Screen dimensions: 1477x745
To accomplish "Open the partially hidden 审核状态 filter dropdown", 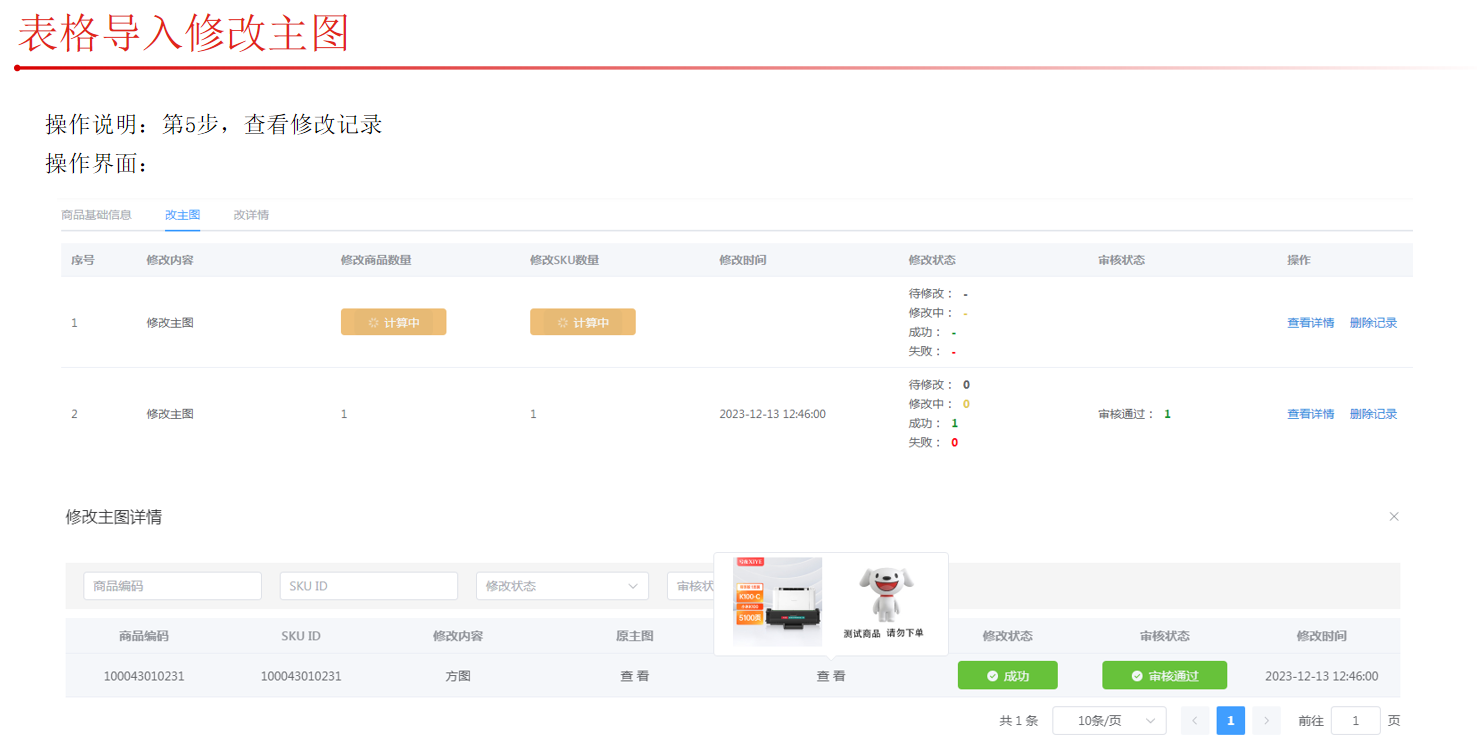I will click(691, 586).
